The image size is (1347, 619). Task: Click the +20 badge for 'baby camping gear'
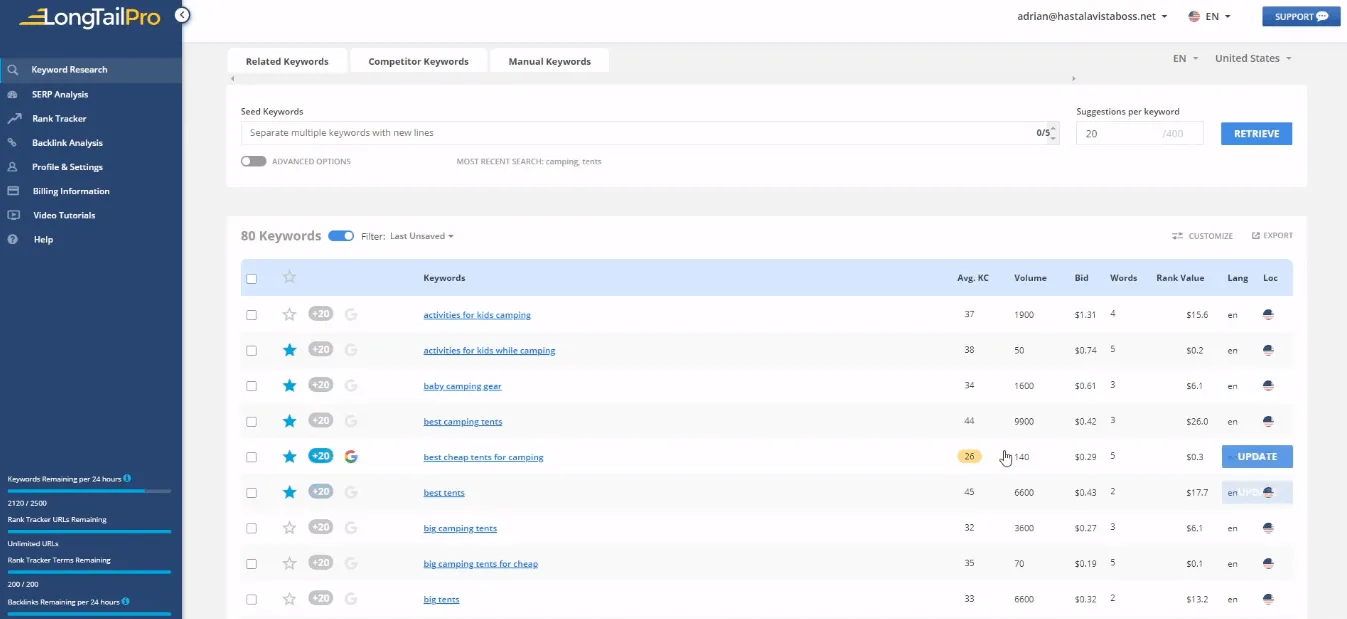point(320,386)
